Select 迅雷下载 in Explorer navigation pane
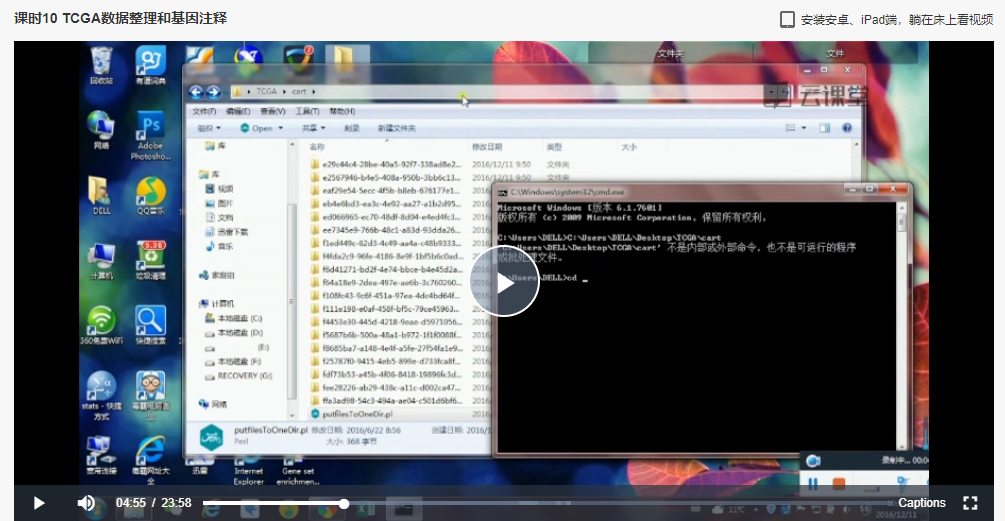This screenshot has width=1005, height=521. [x=227, y=232]
